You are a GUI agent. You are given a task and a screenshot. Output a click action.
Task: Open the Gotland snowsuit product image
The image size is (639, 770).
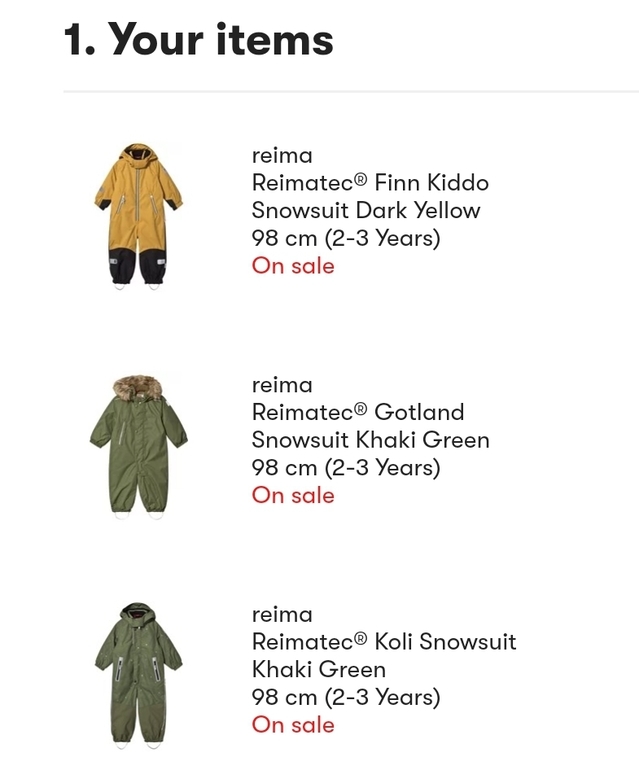[x=138, y=445]
